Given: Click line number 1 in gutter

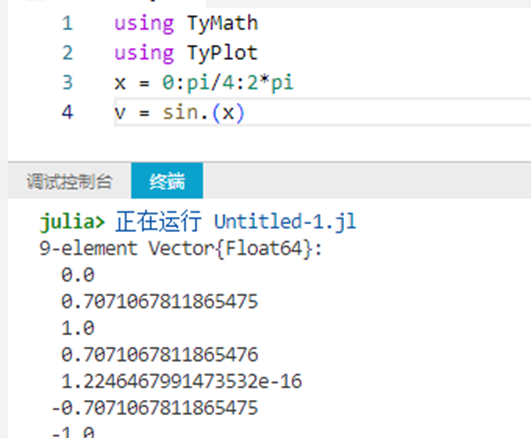Looking at the screenshot, I should [67, 23].
